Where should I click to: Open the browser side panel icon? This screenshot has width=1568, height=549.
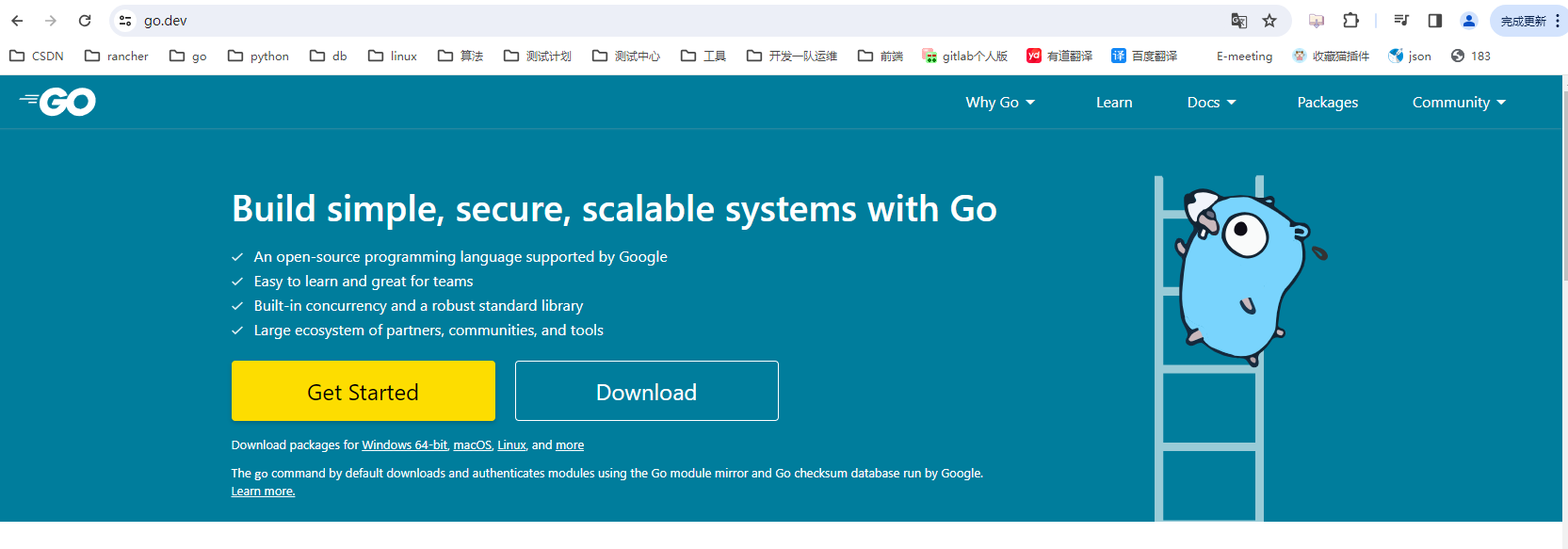coord(1435,21)
